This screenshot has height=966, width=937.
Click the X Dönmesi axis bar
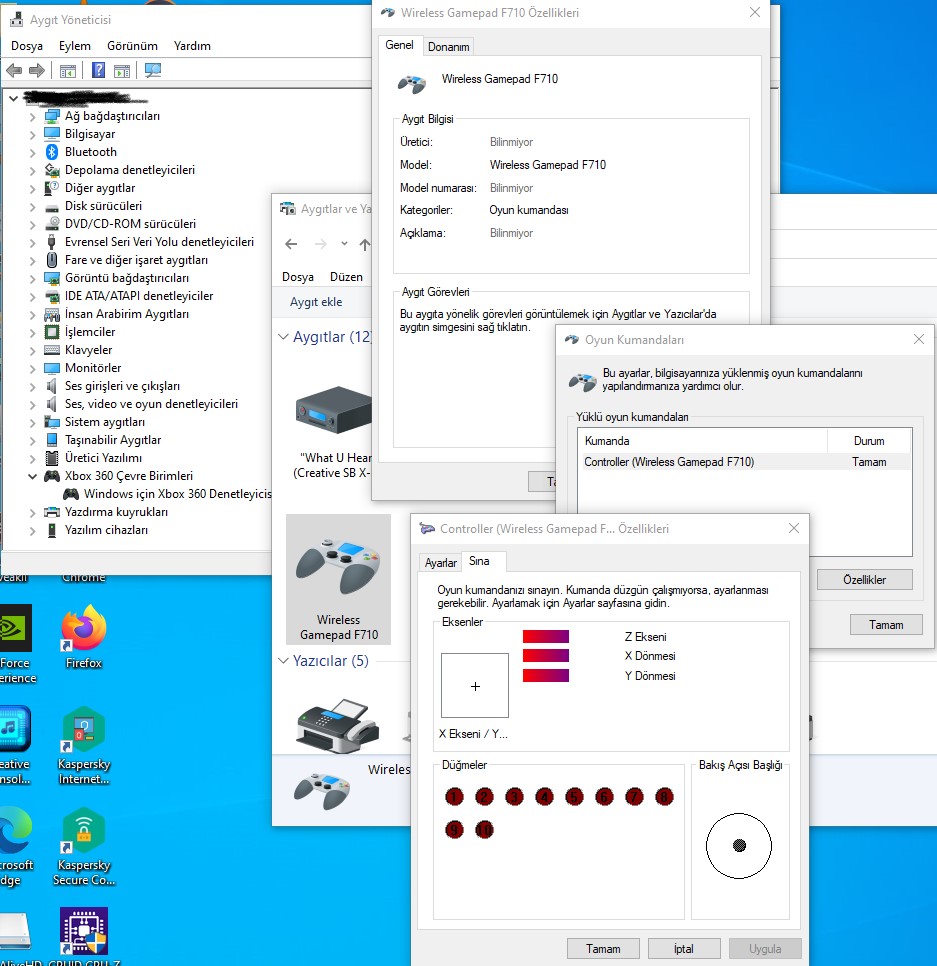[546, 656]
